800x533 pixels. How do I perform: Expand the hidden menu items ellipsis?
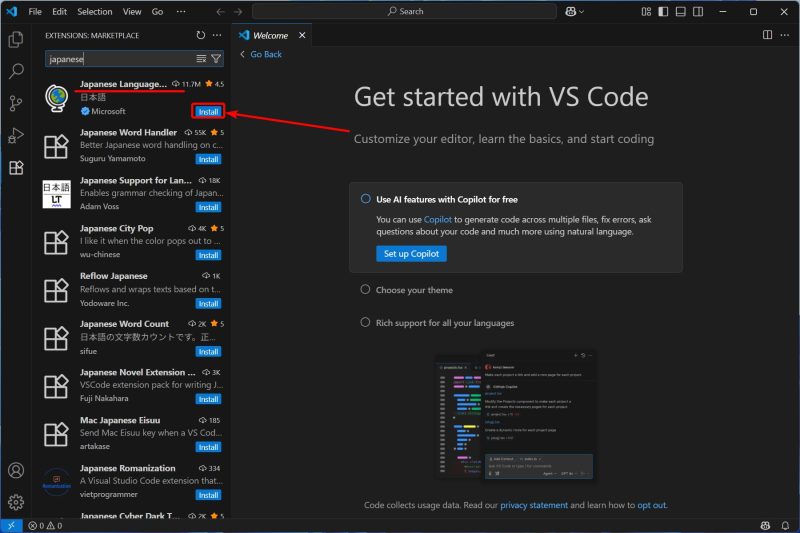coord(181,11)
